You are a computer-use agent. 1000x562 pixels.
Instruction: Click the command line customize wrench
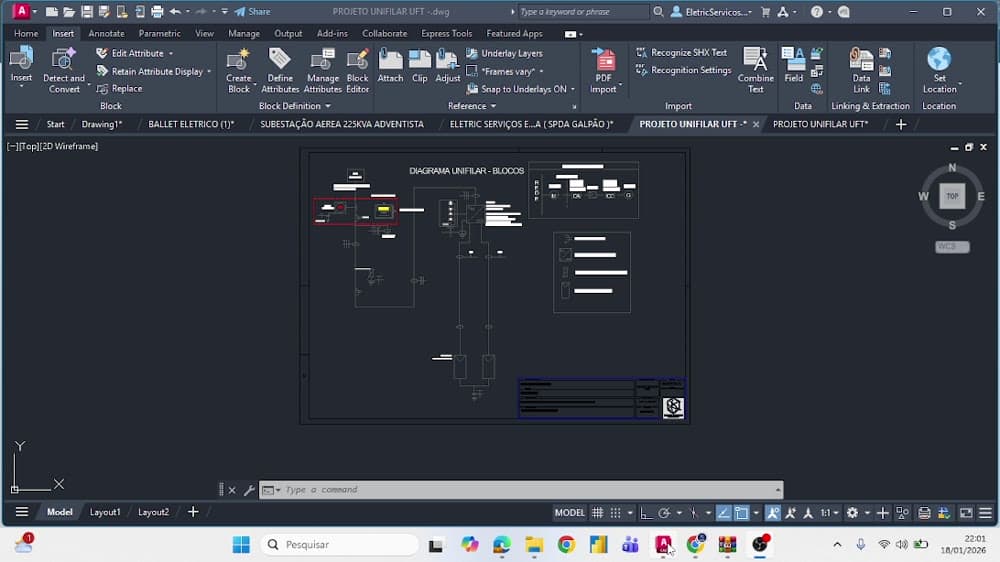[x=249, y=490]
